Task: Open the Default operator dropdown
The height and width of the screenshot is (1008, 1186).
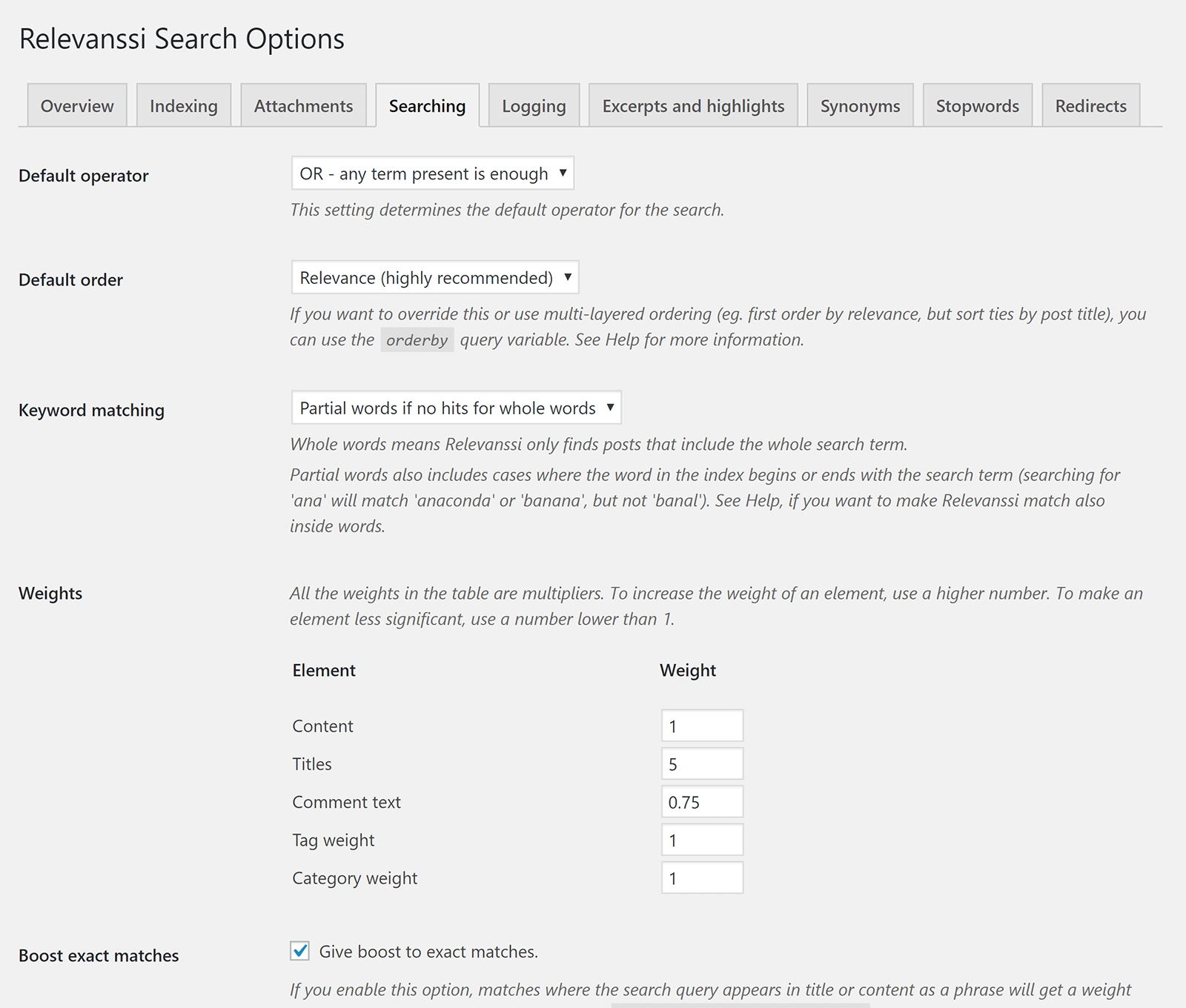Action: [x=433, y=173]
